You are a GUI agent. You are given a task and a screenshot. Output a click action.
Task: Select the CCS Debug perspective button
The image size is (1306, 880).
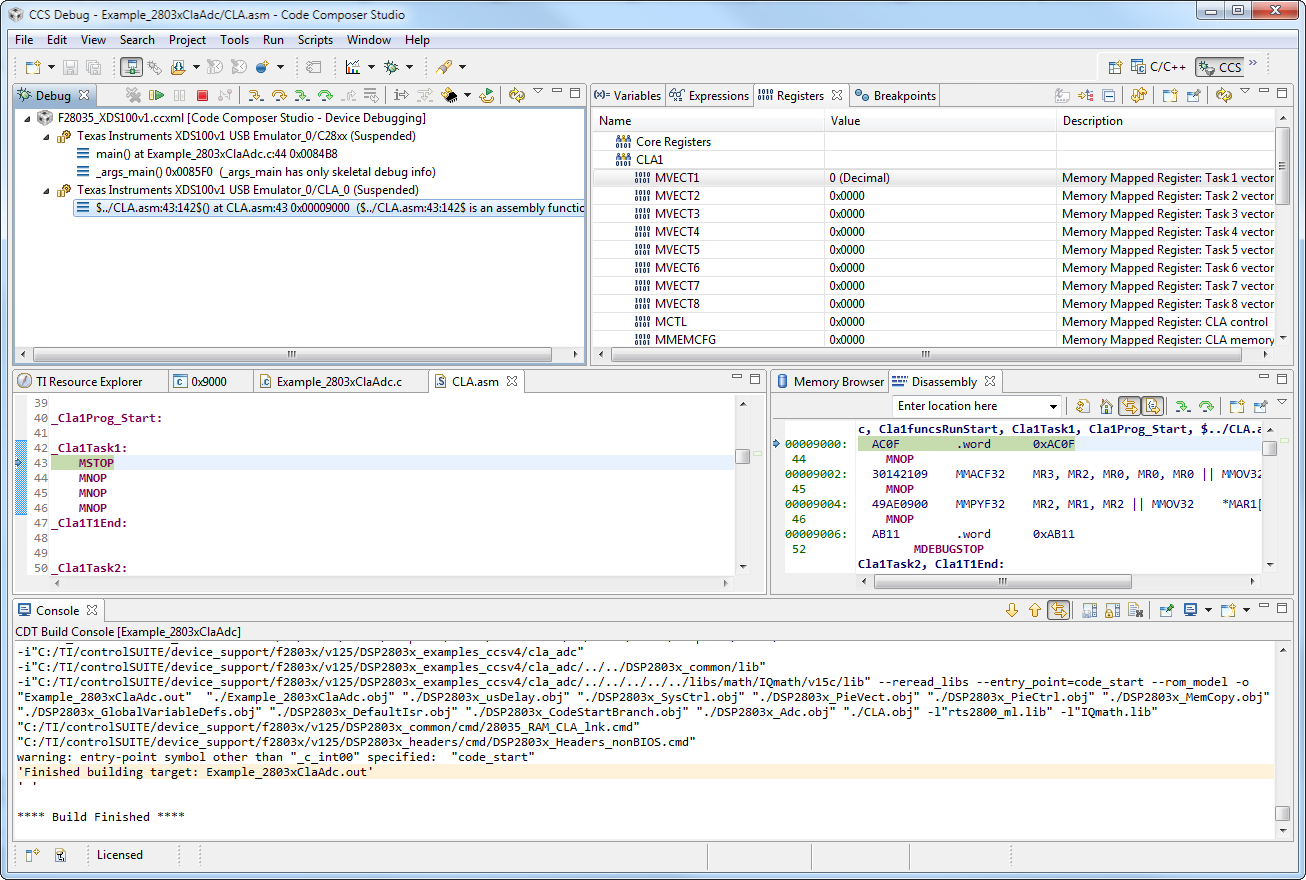pos(1220,67)
